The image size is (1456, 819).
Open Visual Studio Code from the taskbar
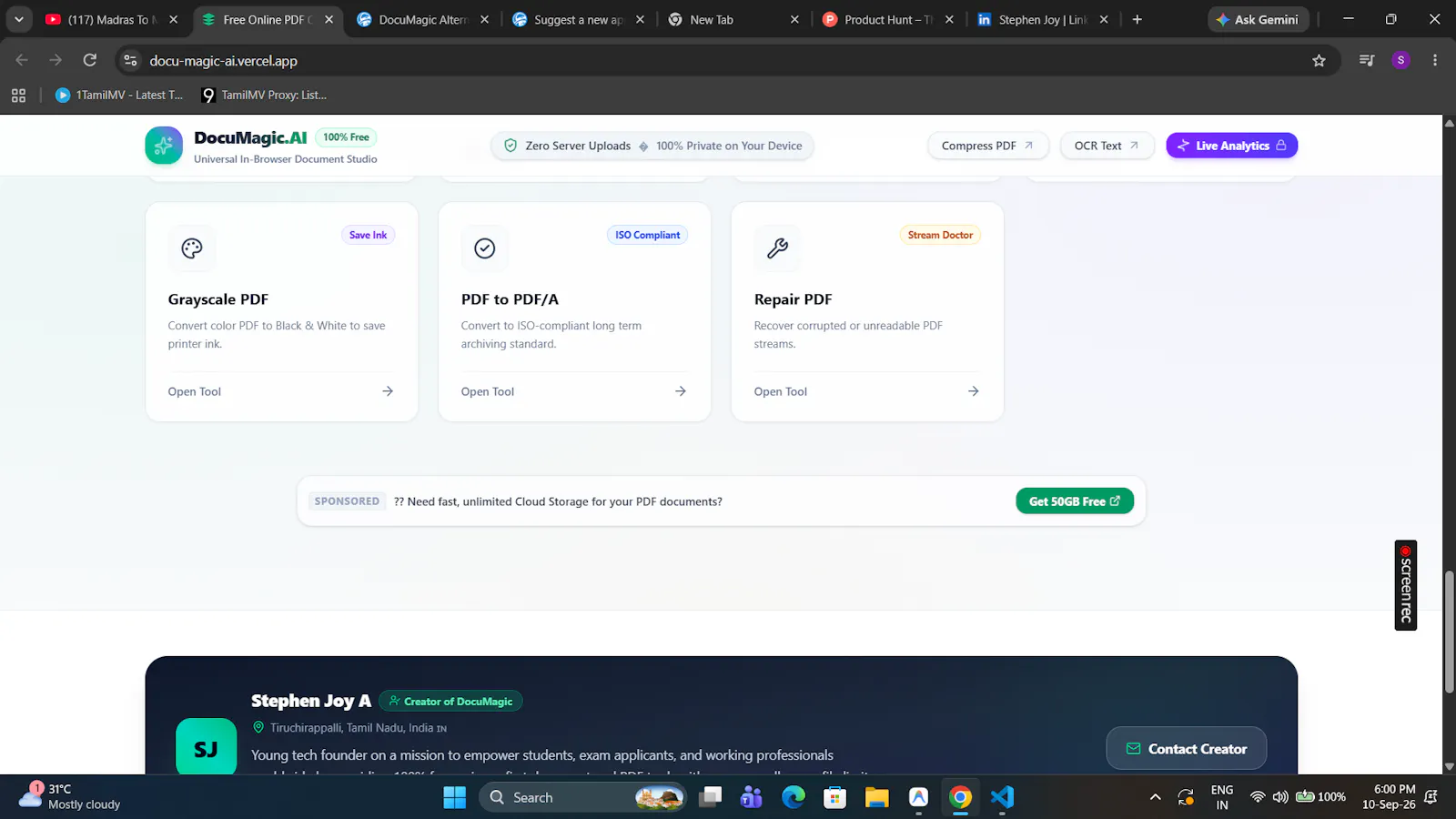pyautogui.click(x=1002, y=797)
